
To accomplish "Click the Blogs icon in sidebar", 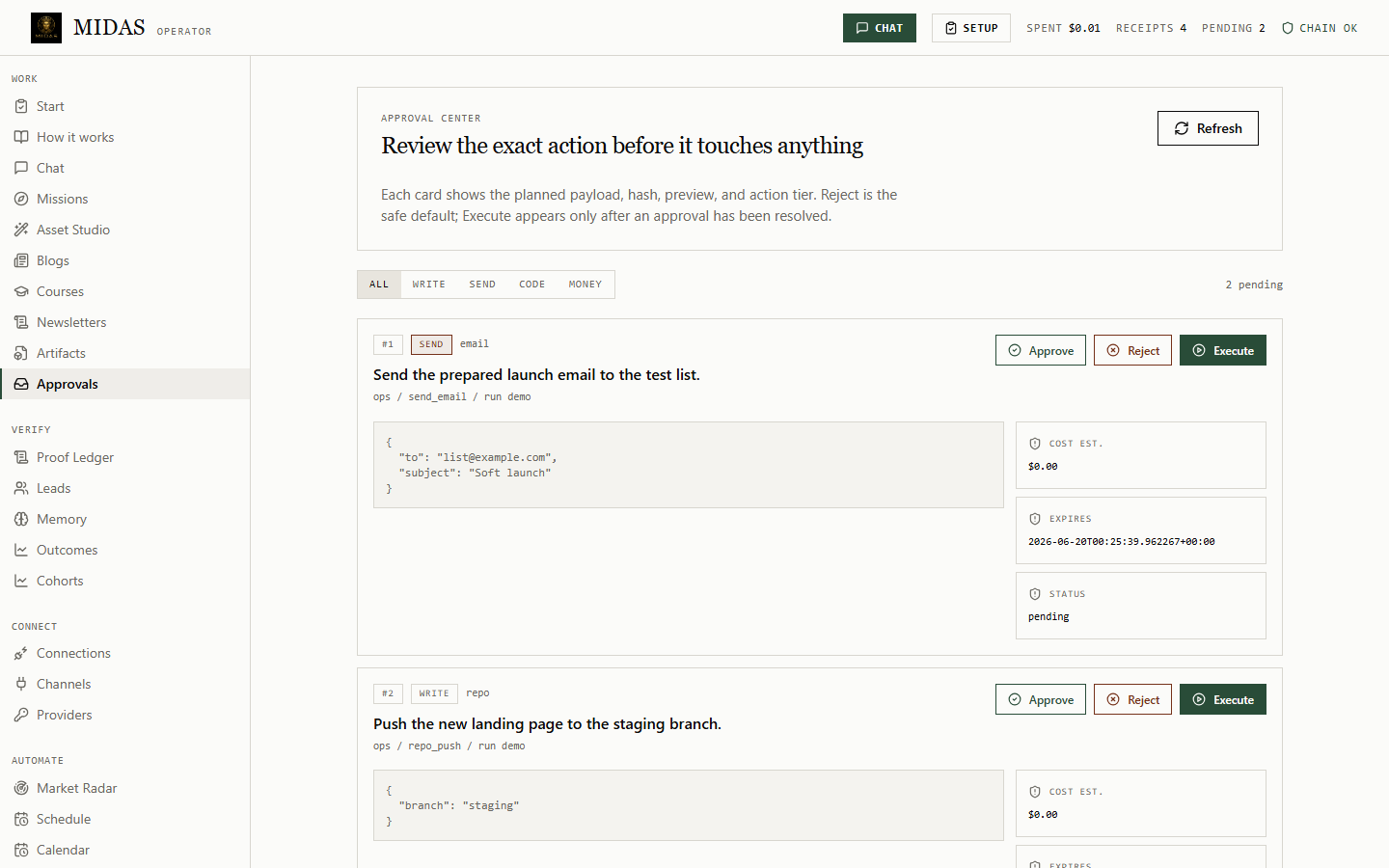I will tap(21, 260).
